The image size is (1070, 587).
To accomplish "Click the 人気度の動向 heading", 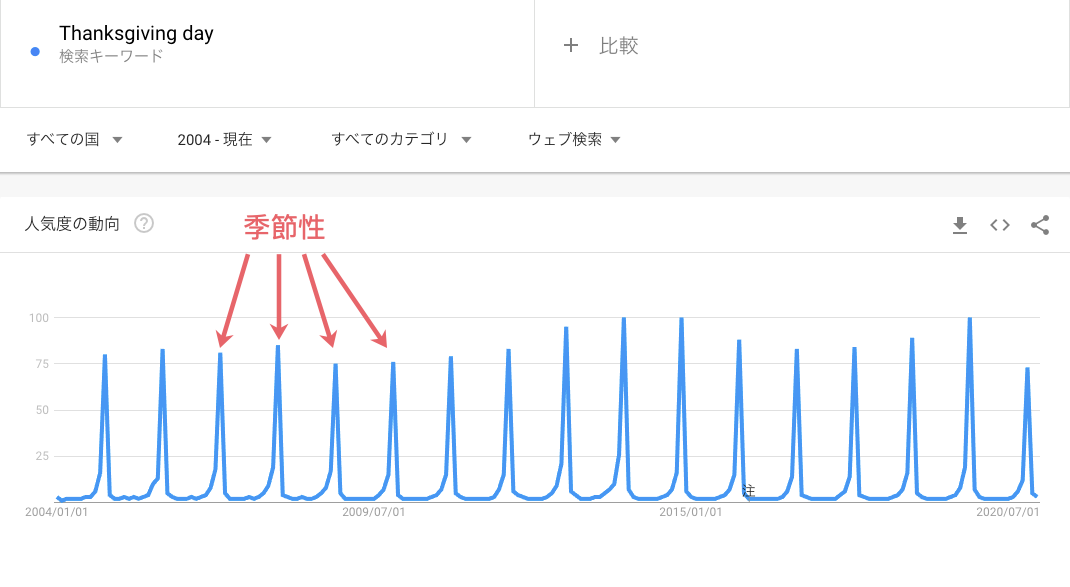I will 72,224.
